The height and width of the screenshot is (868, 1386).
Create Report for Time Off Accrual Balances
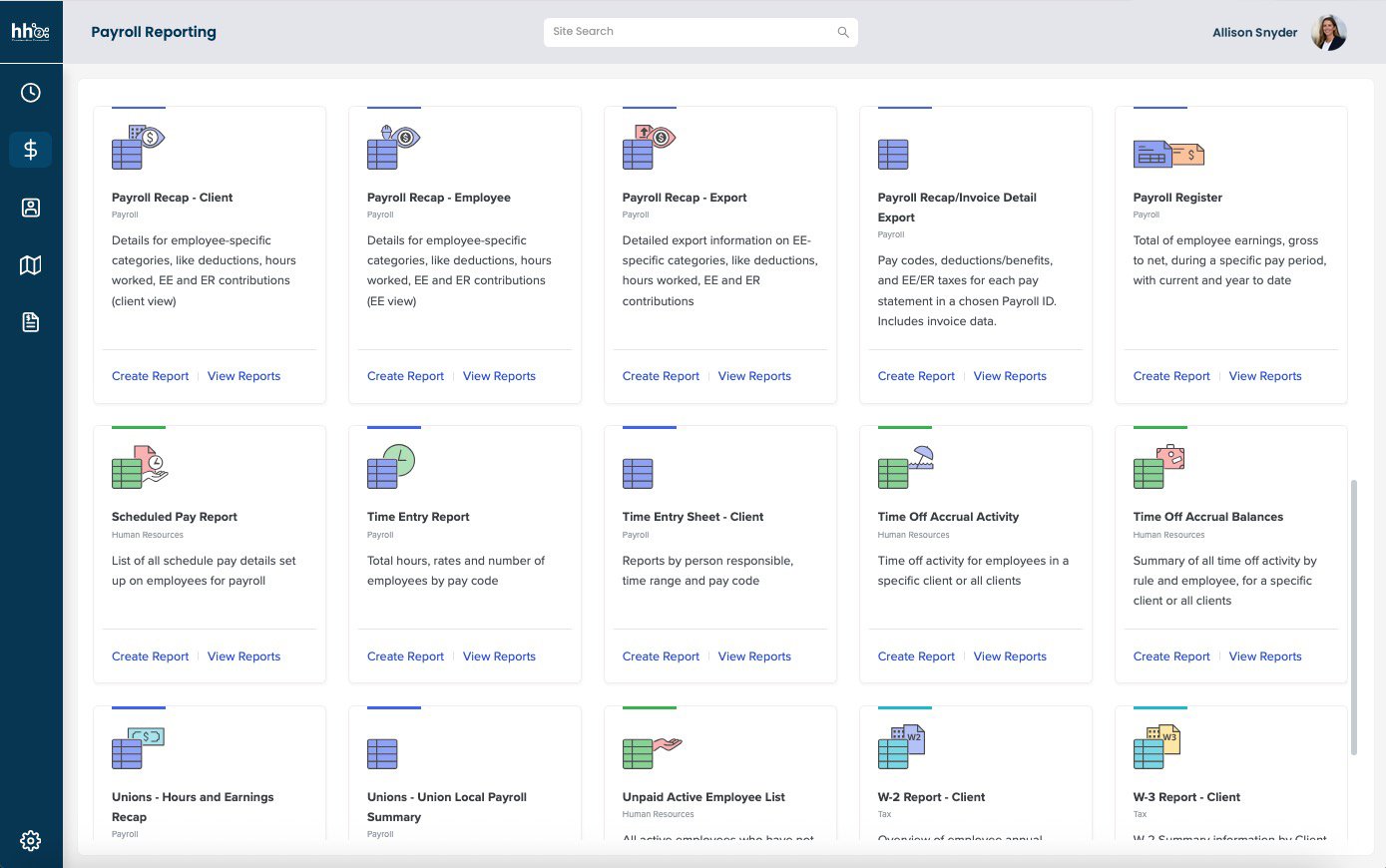coord(1171,656)
